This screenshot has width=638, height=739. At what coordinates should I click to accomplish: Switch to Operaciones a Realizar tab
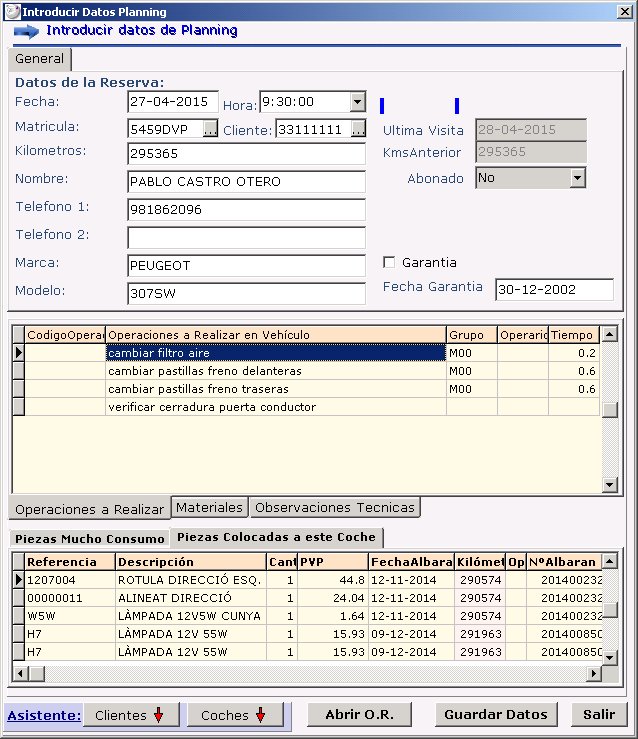click(89, 509)
